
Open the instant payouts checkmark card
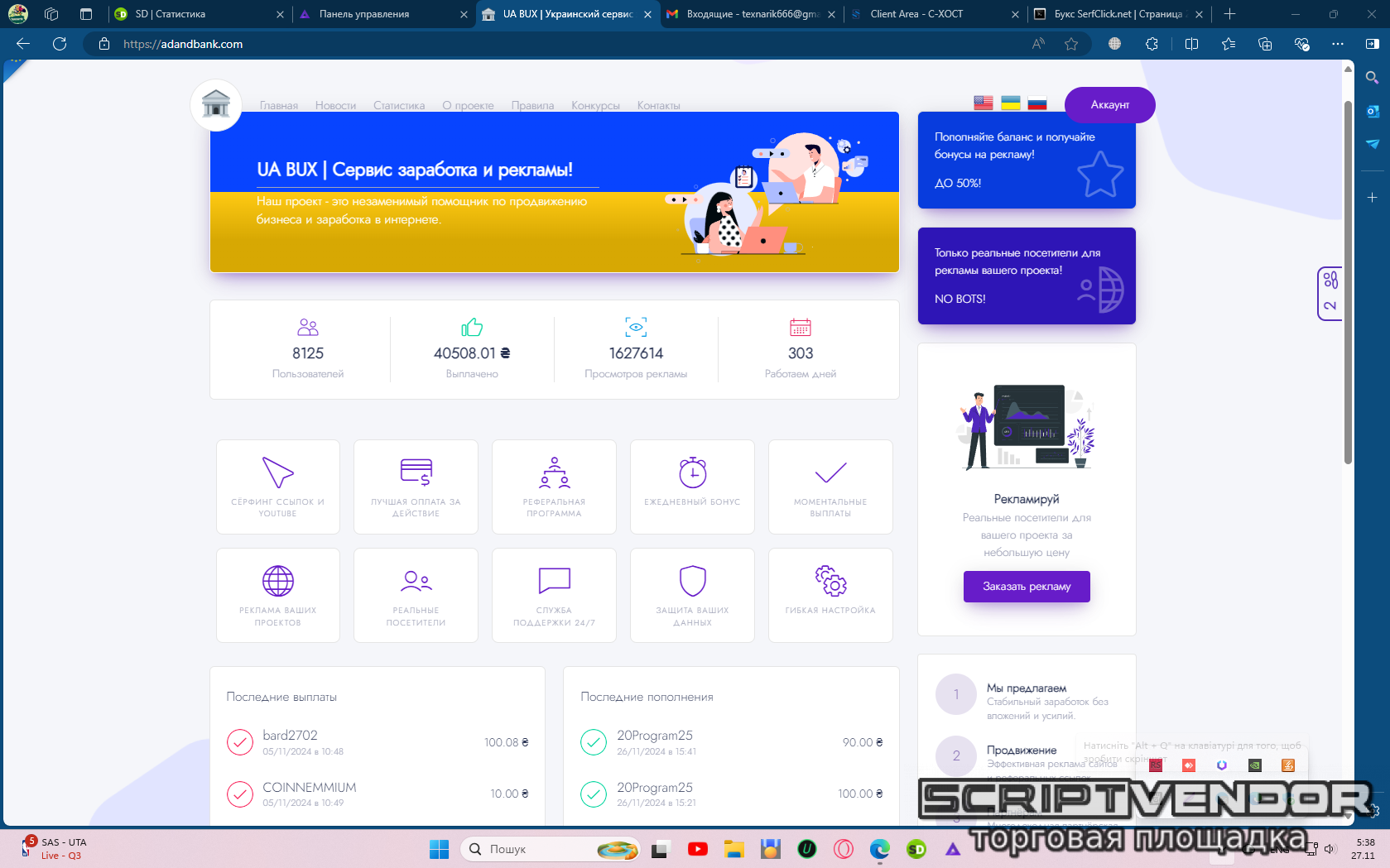(x=830, y=487)
